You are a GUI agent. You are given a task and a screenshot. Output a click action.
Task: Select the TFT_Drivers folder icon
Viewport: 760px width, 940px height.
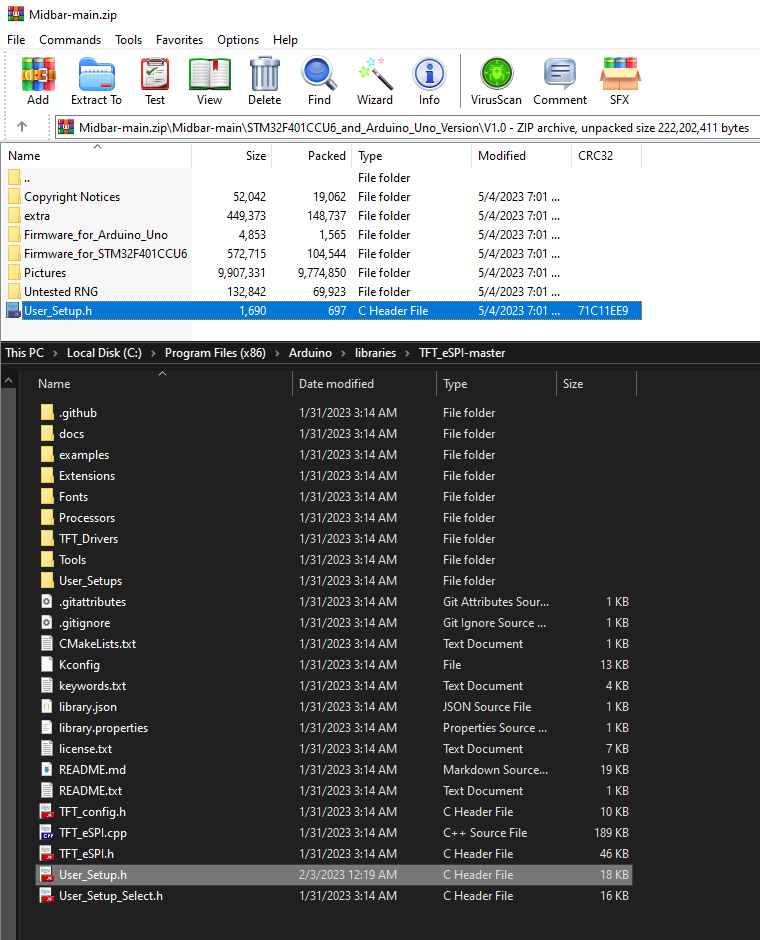47,538
